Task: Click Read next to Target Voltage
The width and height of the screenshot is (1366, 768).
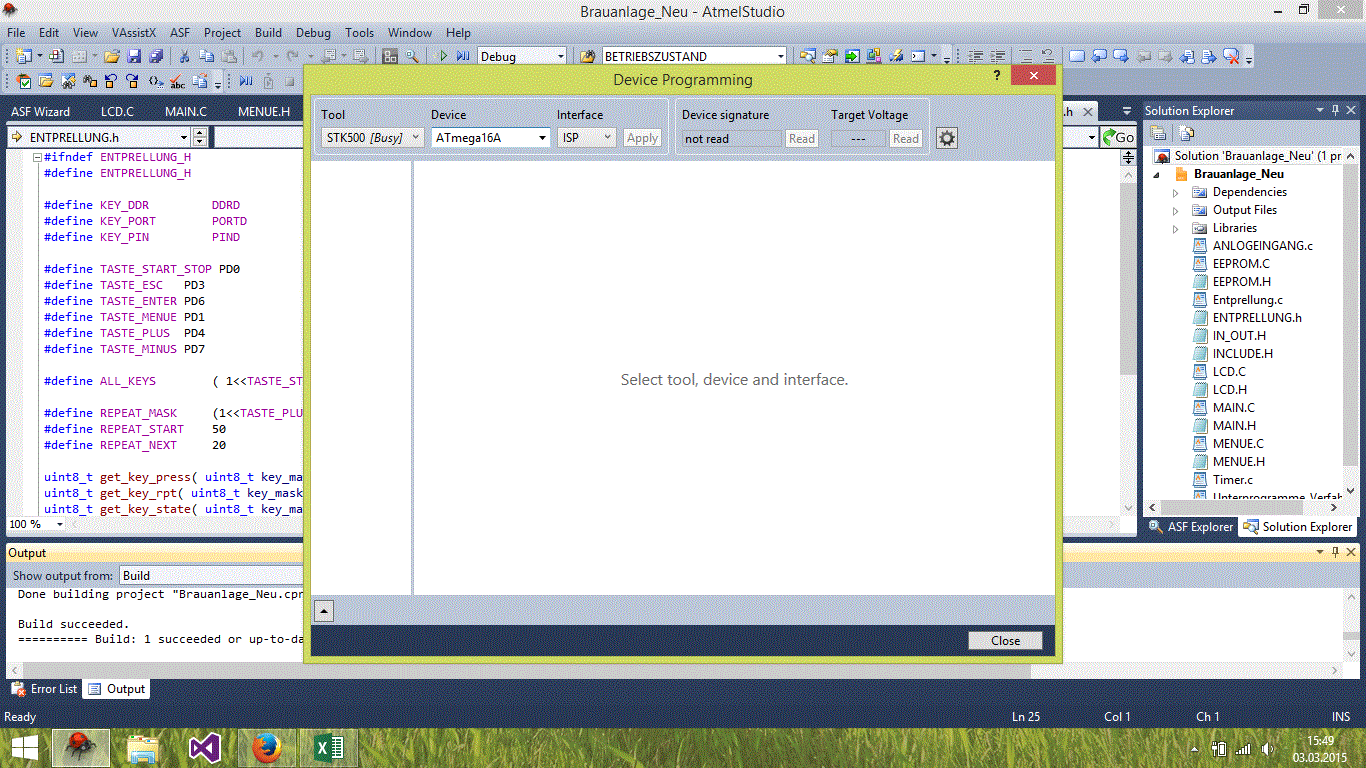Action: [x=906, y=138]
